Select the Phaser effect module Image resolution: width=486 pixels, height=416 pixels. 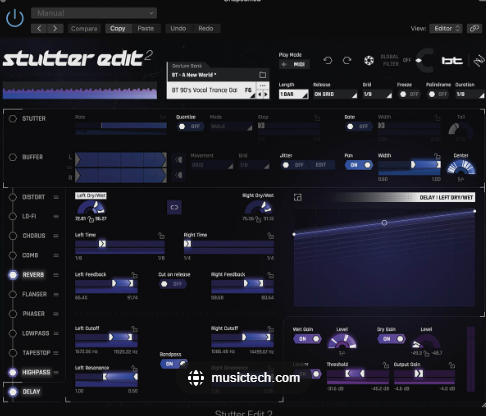pos(33,314)
